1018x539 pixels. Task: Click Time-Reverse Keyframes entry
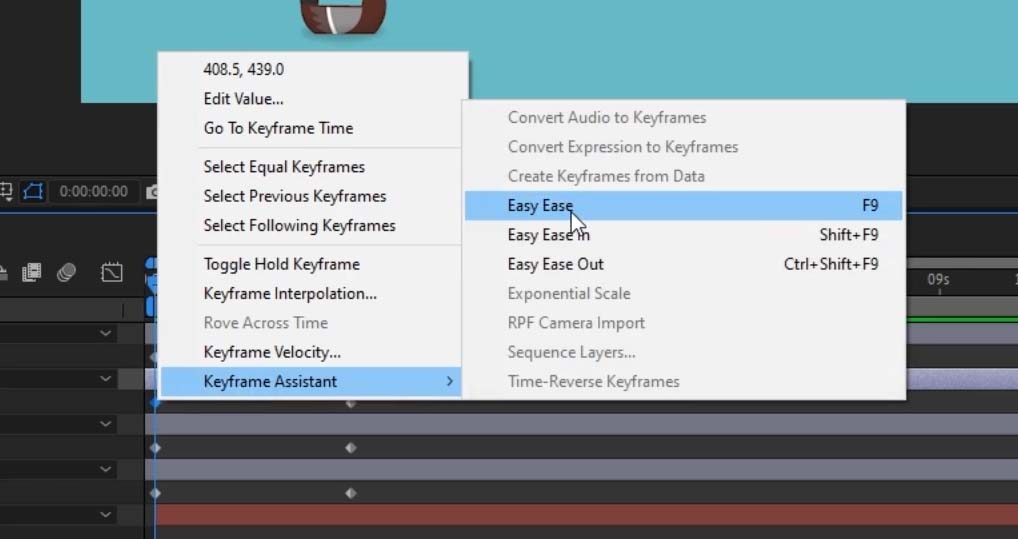(684, 382)
